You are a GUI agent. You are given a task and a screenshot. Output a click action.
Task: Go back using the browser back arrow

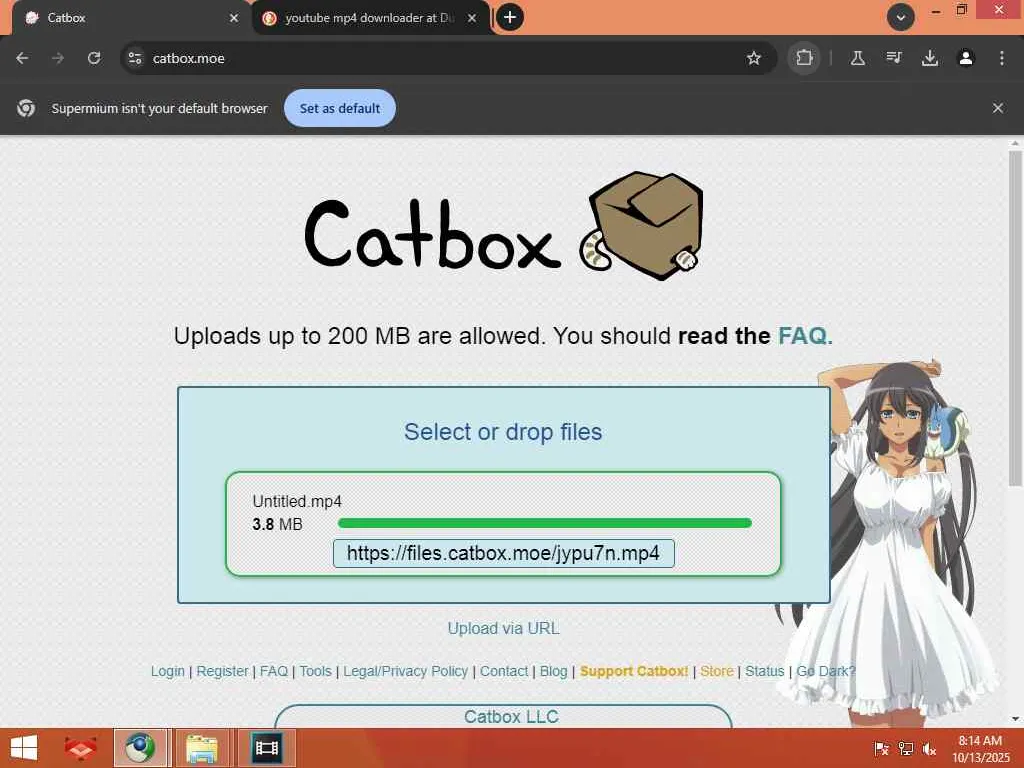pyautogui.click(x=22, y=58)
